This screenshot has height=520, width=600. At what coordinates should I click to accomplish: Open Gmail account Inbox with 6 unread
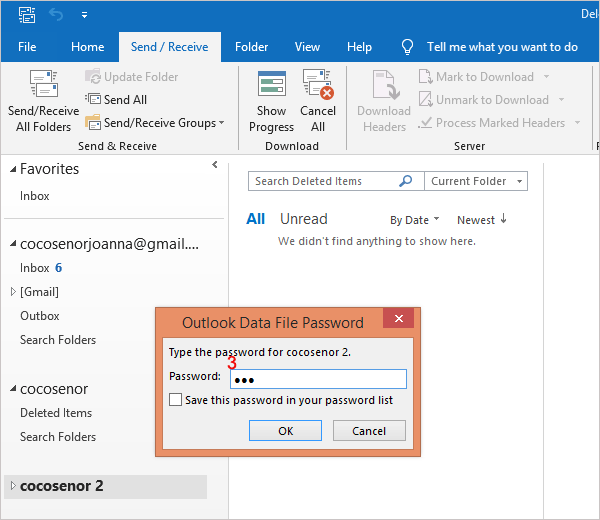pyautogui.click(x=41, y=268)
